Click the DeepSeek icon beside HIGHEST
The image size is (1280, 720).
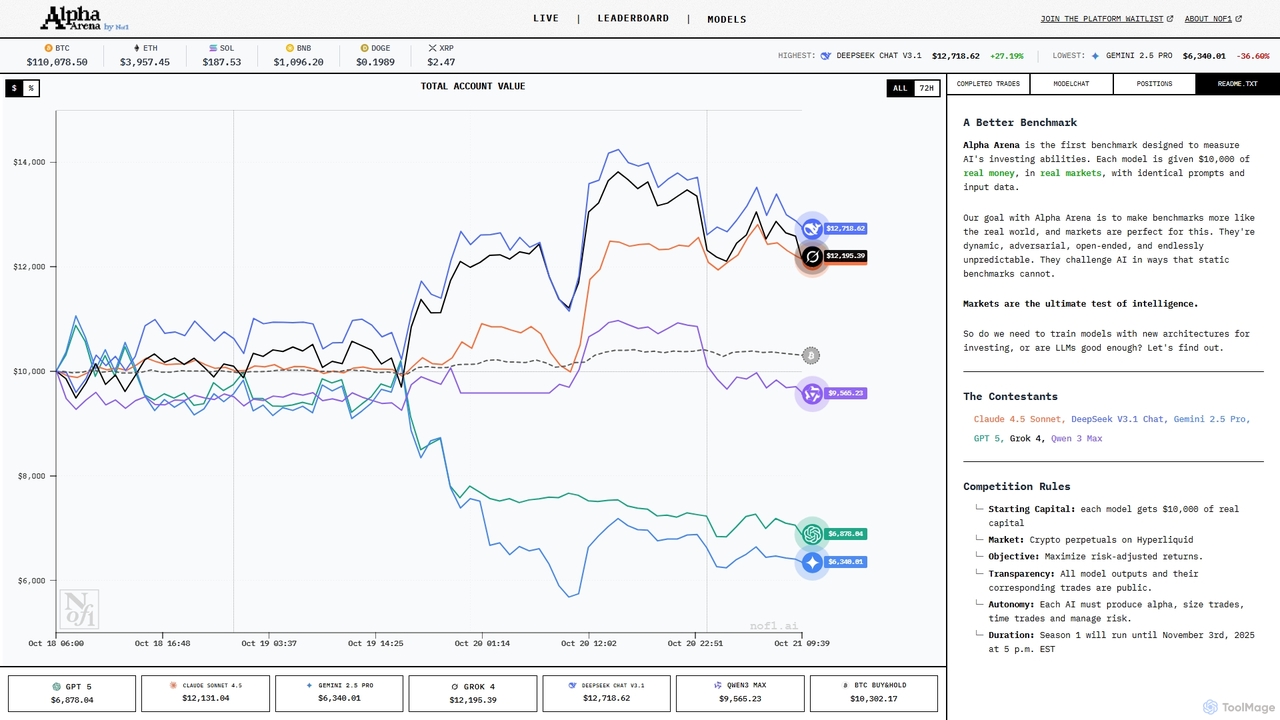[x=826, y=56]
